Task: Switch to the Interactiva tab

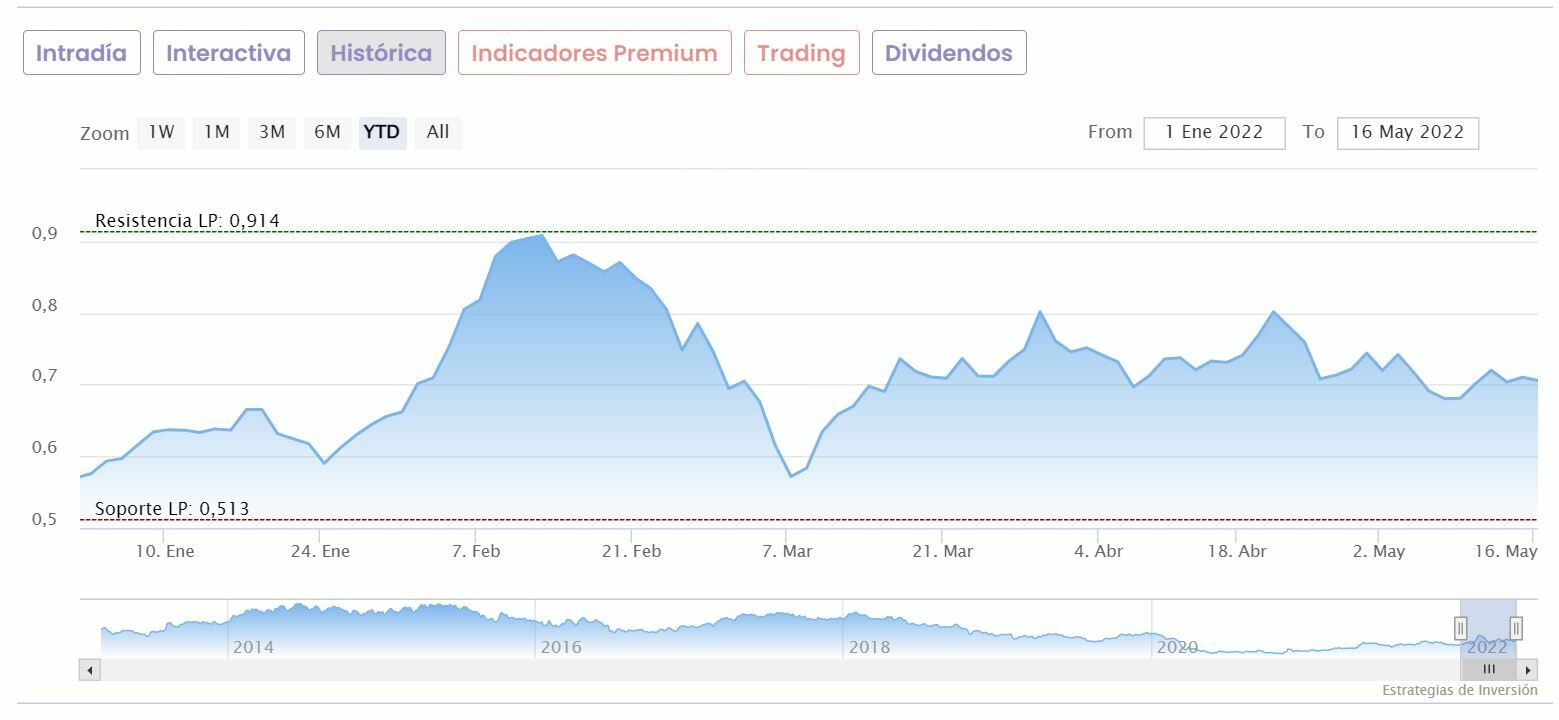Action: coord(228,53)
